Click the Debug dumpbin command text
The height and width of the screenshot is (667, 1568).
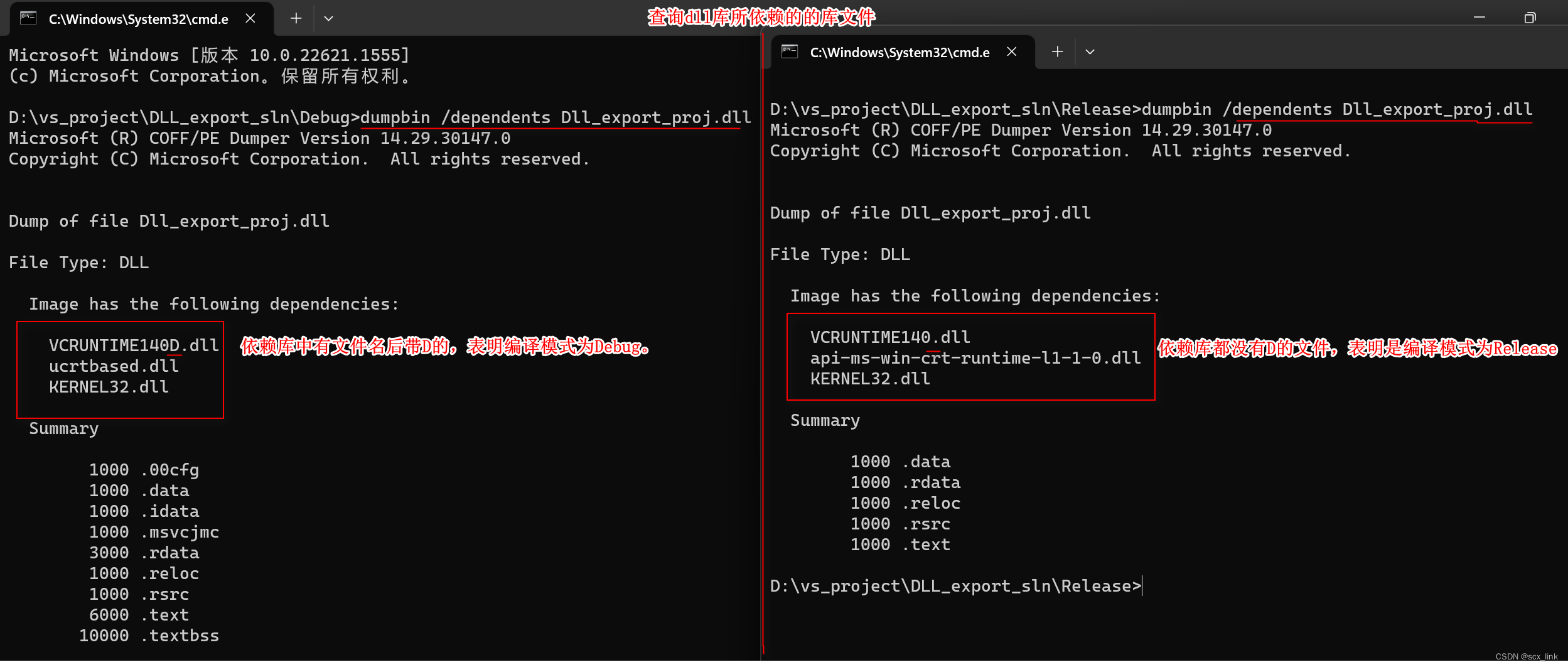pyautogui.click(x=556, y=117)
